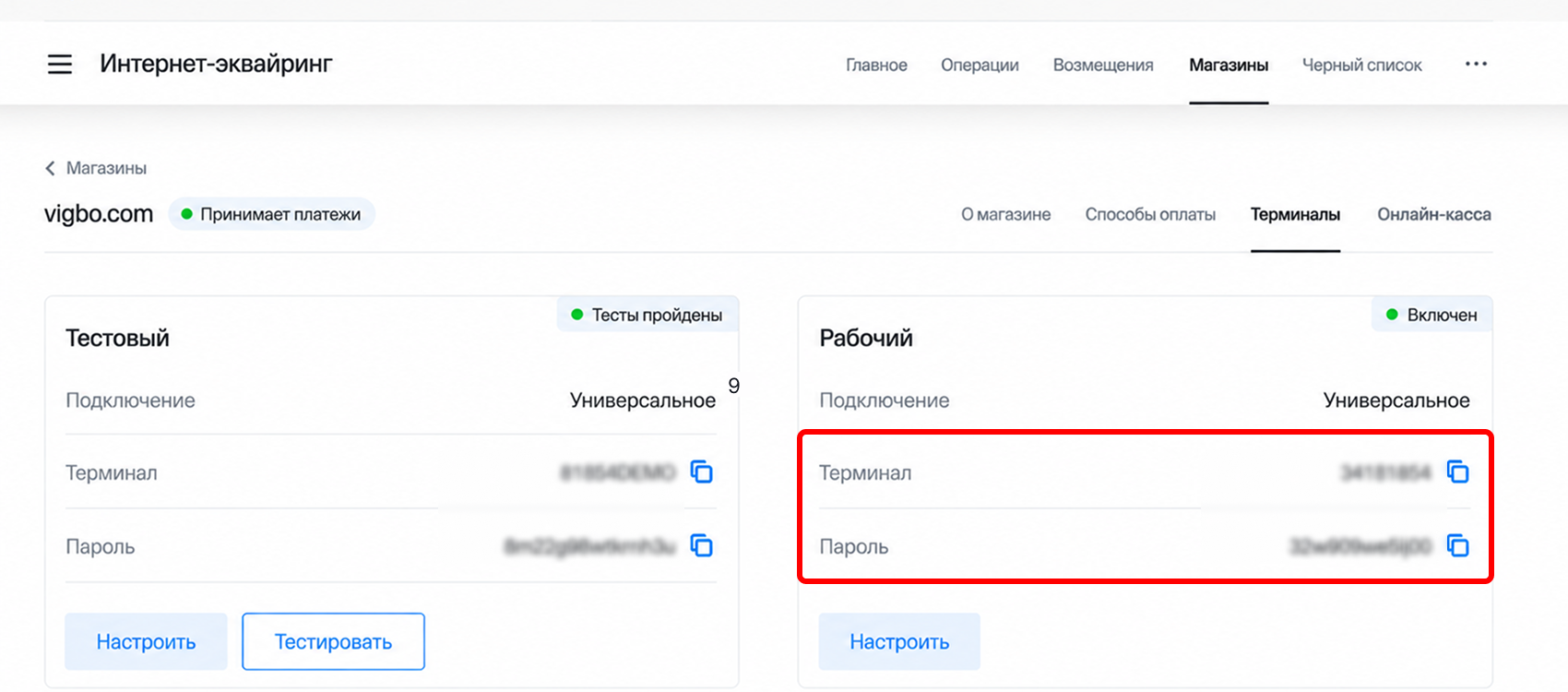
Task: Click Универсальное value in the Рабочий card
Action: coord(1396,400)
